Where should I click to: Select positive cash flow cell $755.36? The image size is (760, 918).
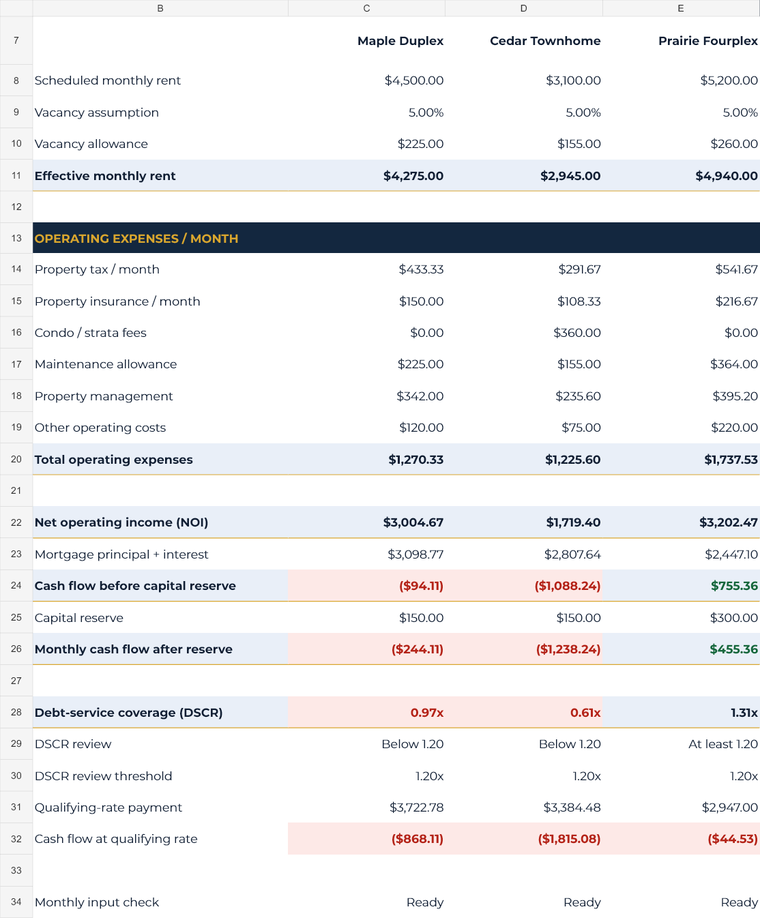(x=681, y=586)
